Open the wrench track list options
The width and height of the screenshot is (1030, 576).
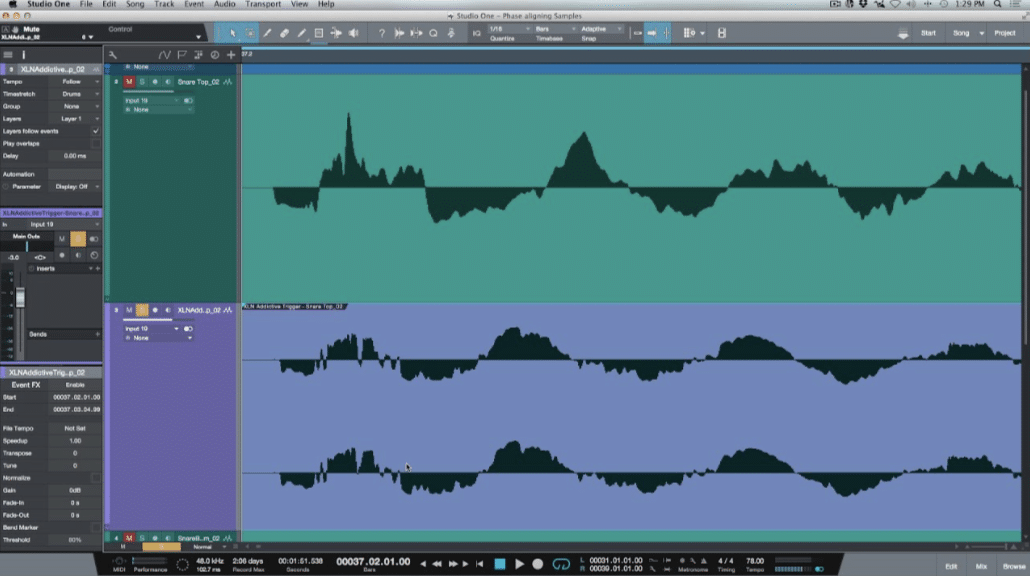click(x=113, y=55)
